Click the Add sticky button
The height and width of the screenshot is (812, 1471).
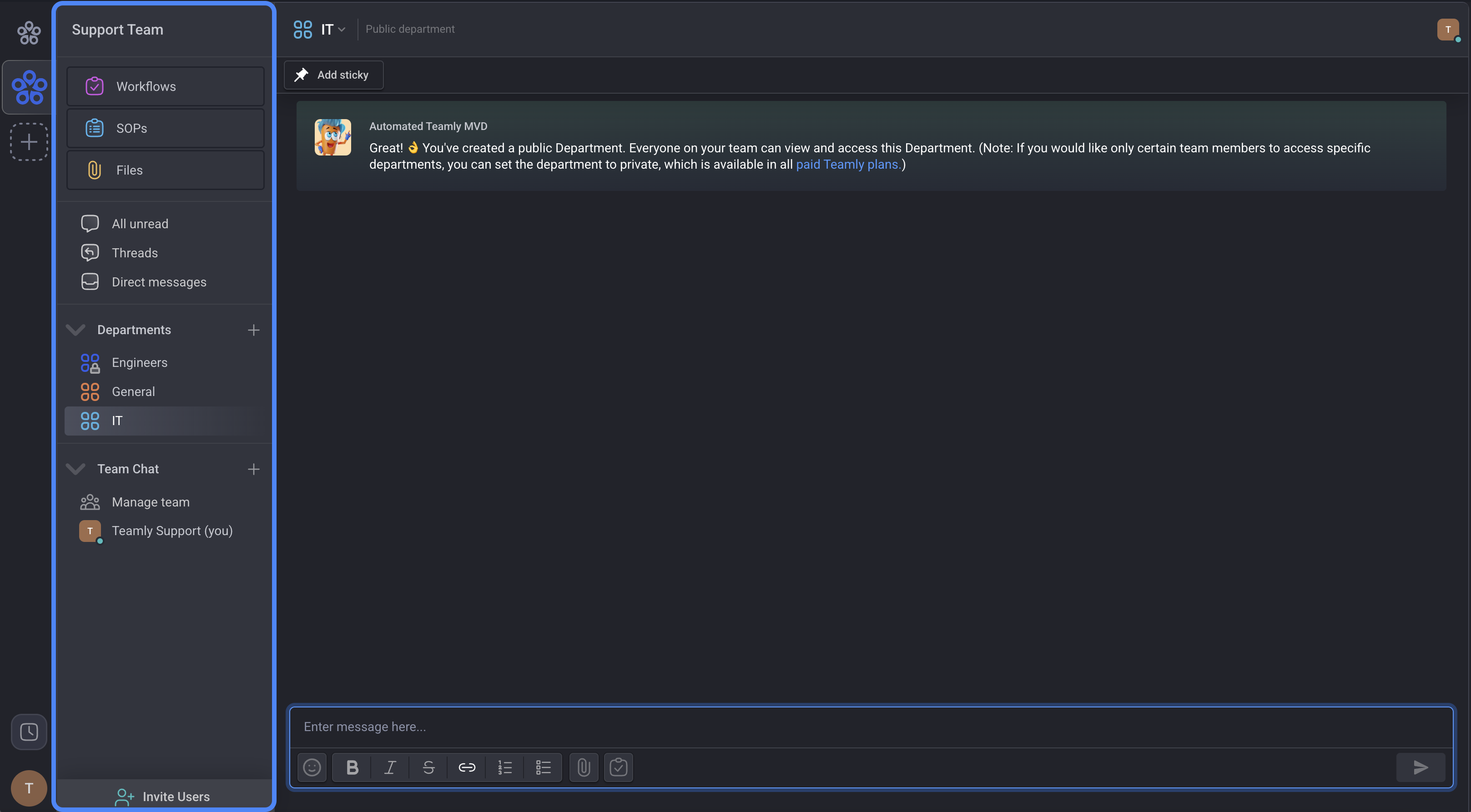333,75
